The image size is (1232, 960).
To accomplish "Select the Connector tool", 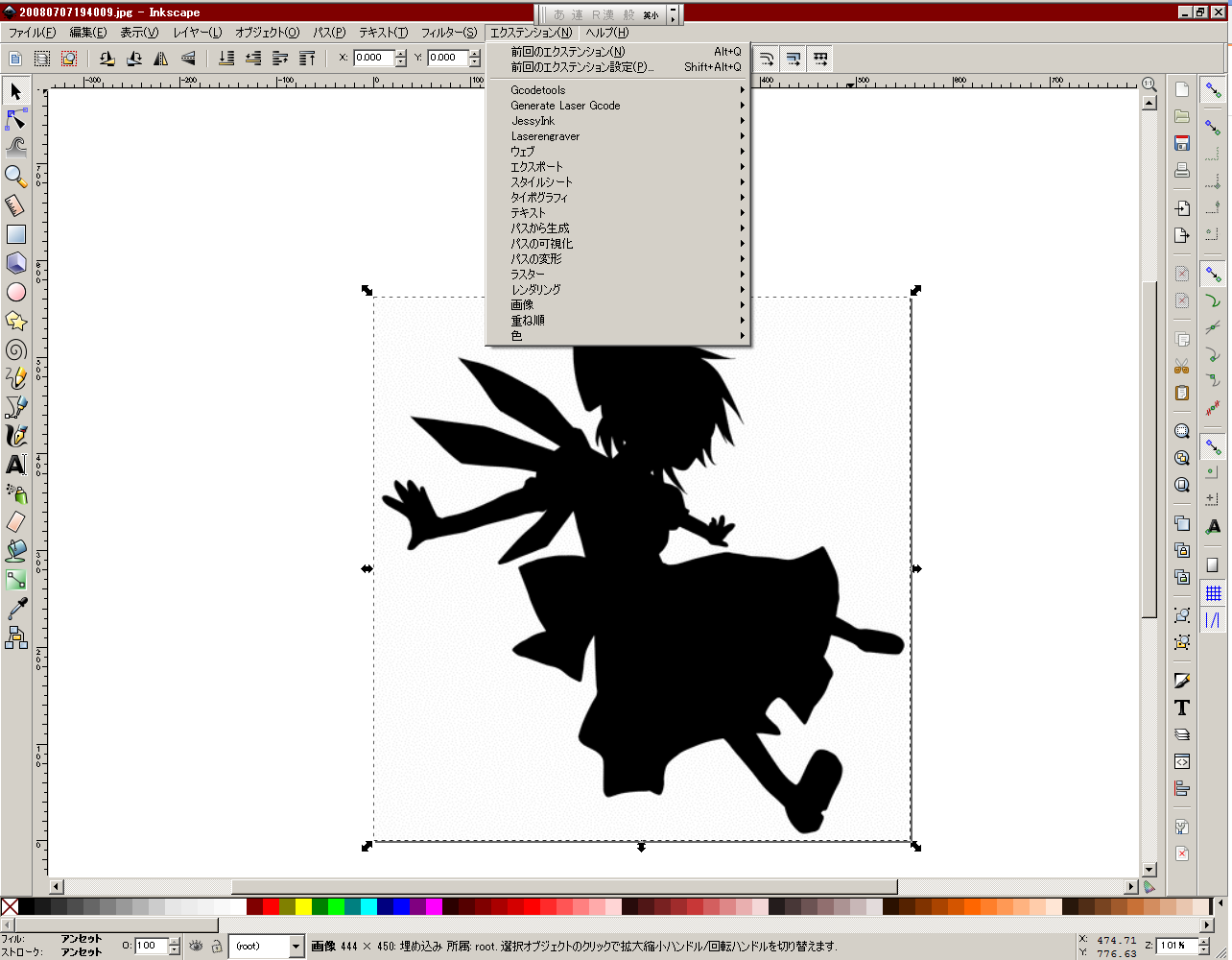I will [15, 637].
